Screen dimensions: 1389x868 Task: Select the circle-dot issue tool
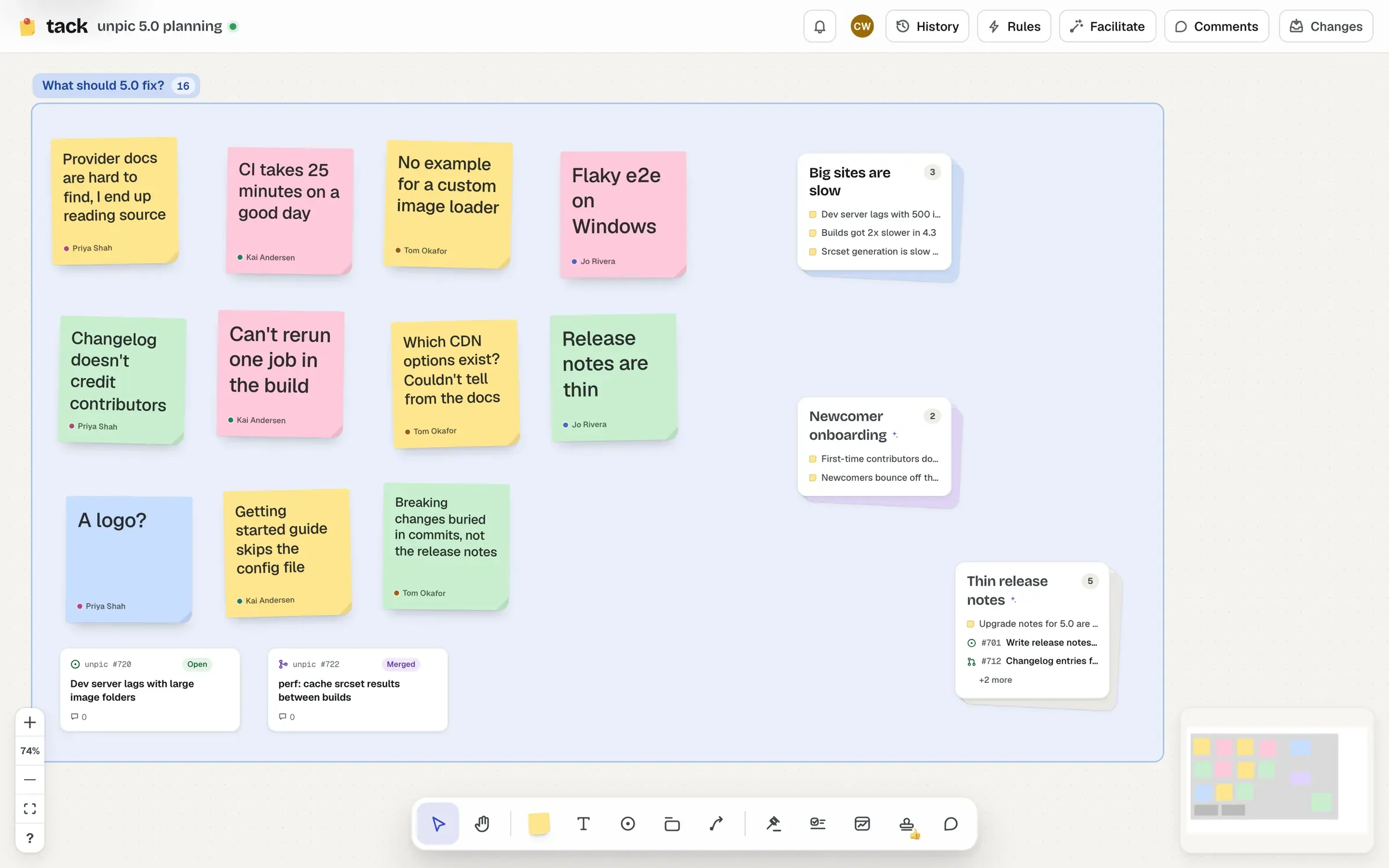coord(628,823)
